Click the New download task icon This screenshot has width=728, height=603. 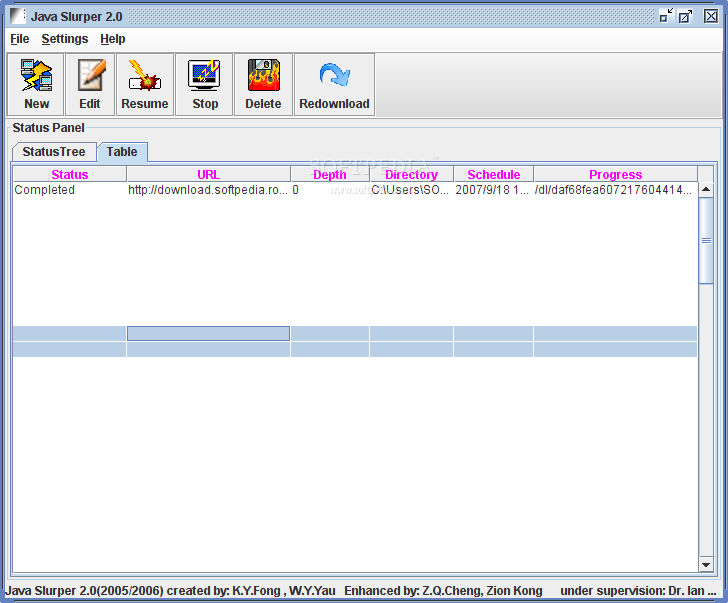36,75
